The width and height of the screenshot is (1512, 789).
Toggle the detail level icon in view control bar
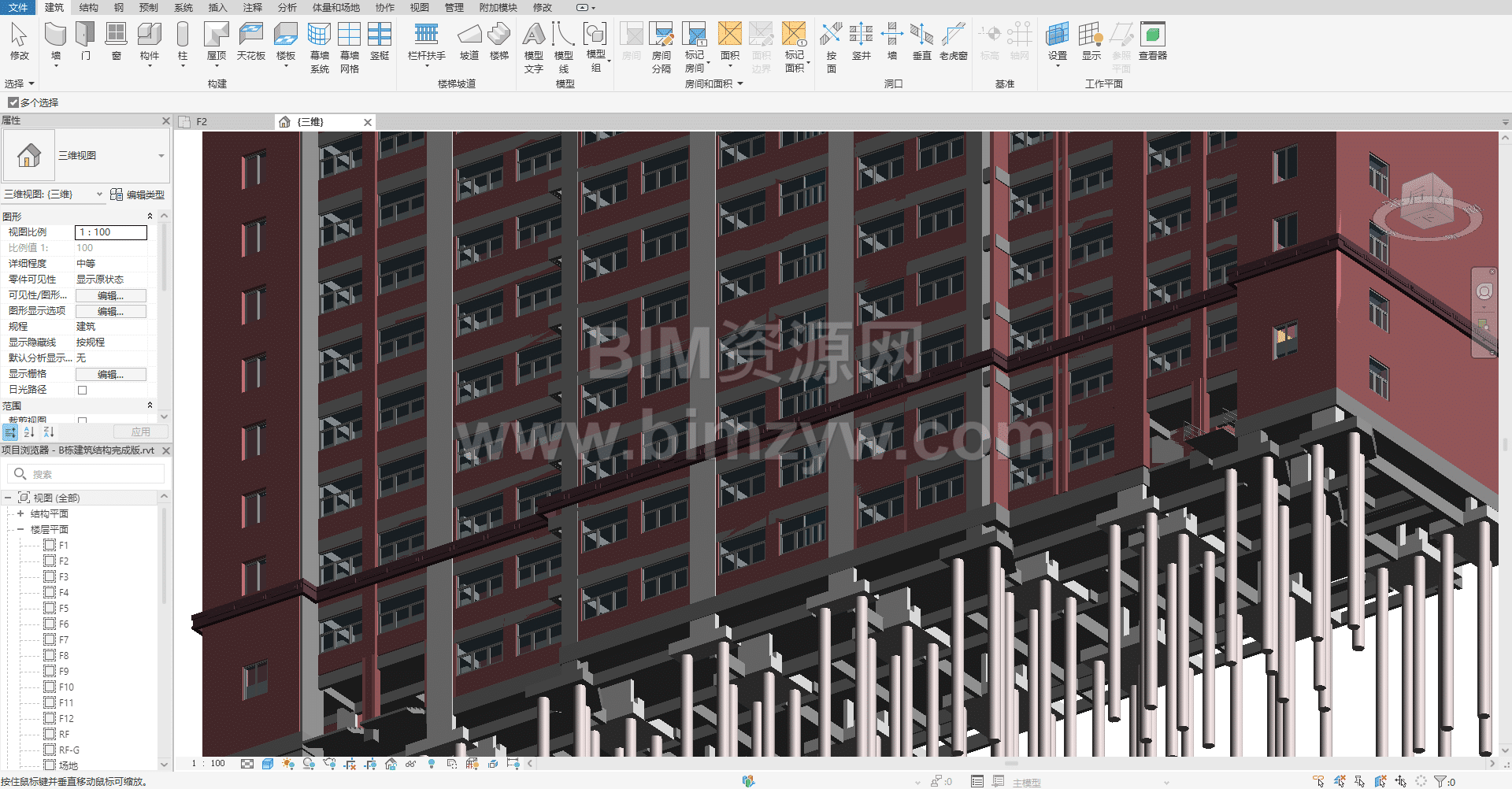pyautogui.click(x=247, y=764)
